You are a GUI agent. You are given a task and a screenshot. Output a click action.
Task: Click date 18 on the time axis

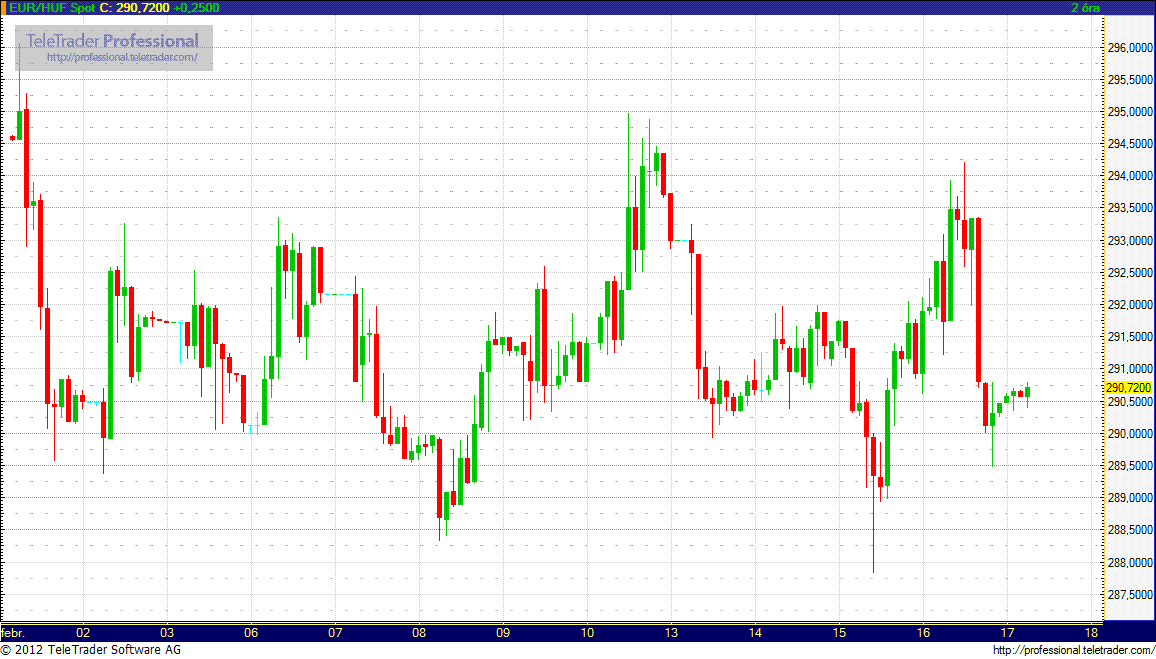1093,632
